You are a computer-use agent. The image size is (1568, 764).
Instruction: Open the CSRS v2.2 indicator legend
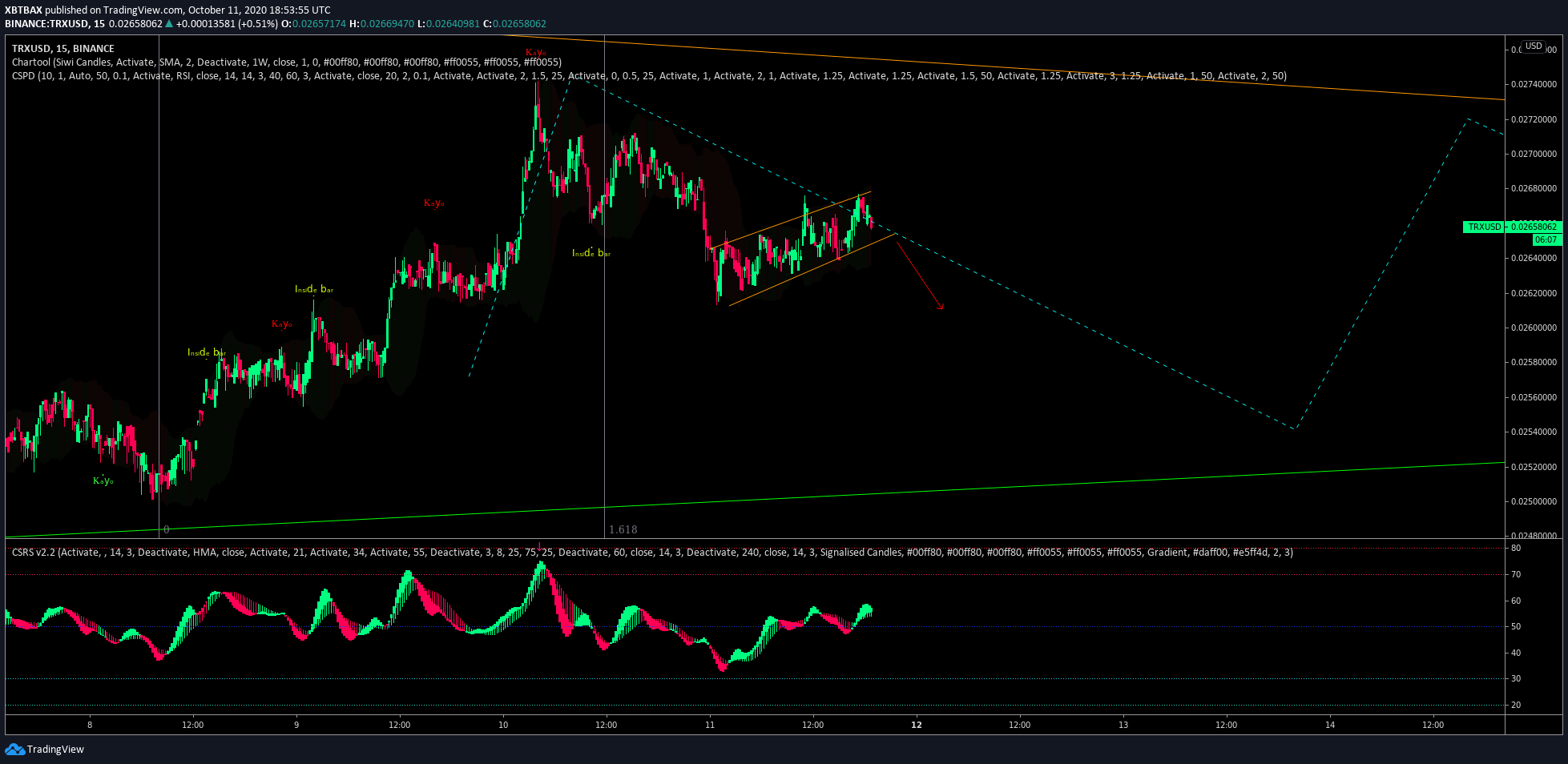tap(652, 553)
